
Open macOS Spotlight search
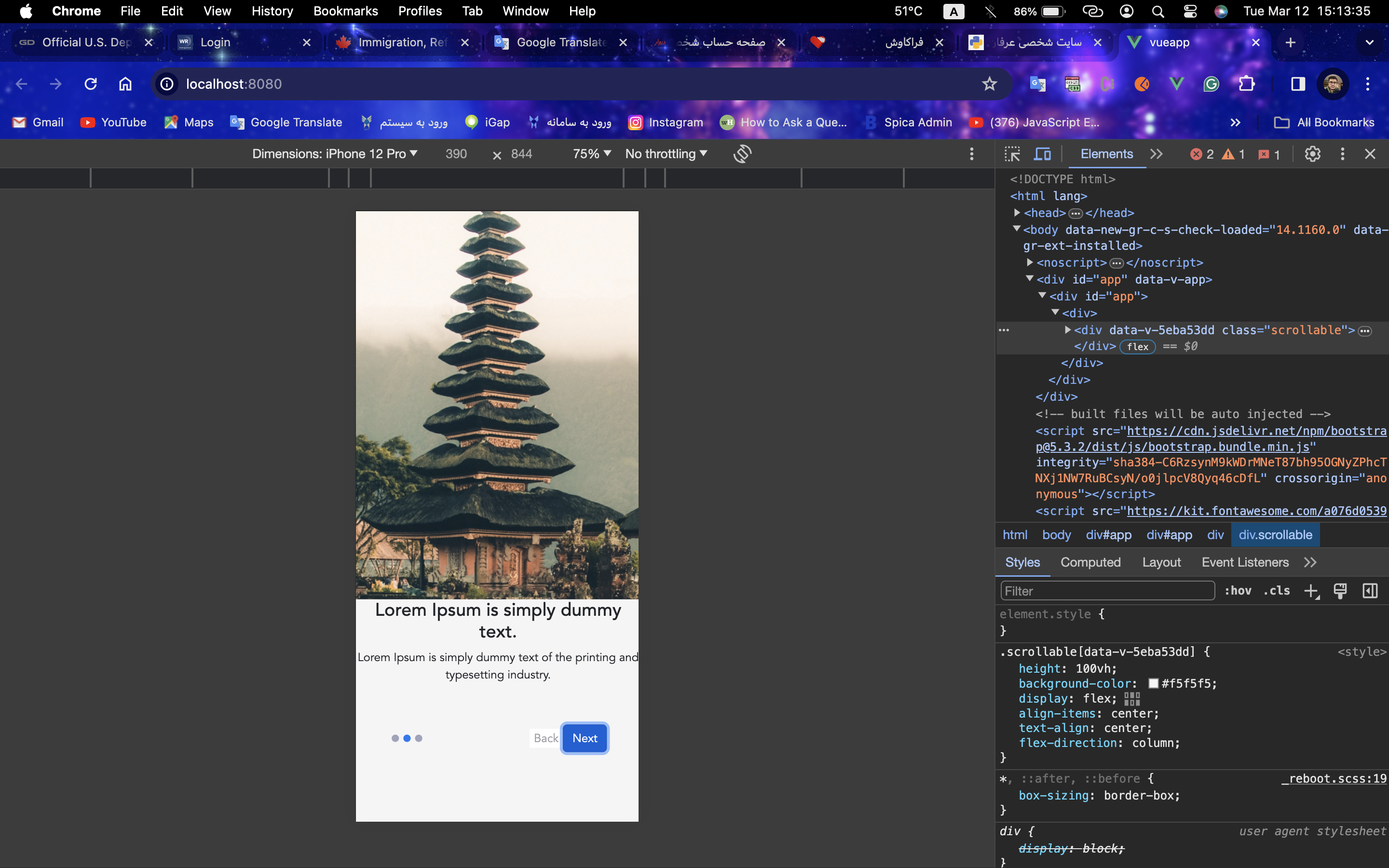1157,11
